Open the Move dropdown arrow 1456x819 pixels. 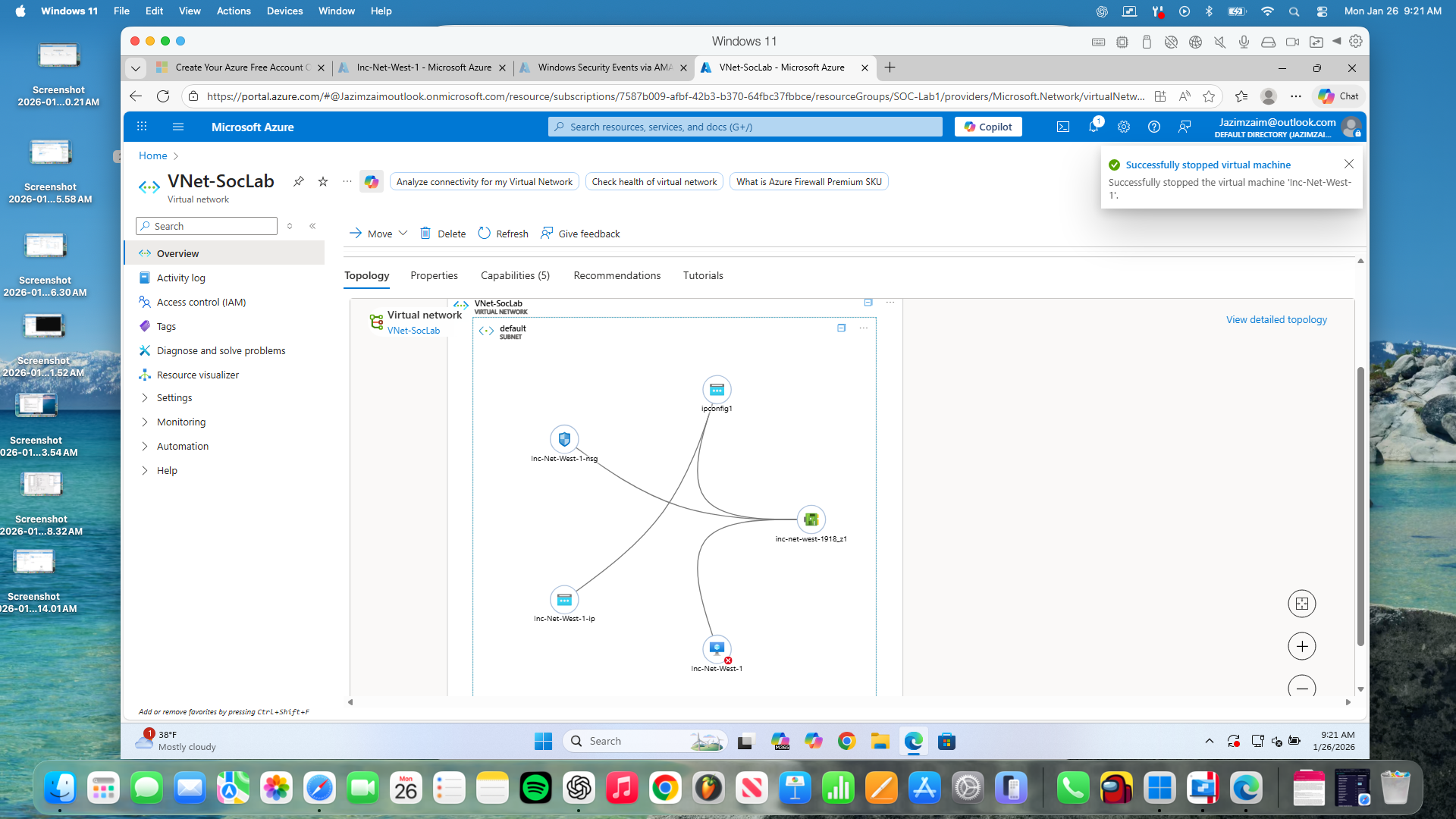tap(403, 234)
